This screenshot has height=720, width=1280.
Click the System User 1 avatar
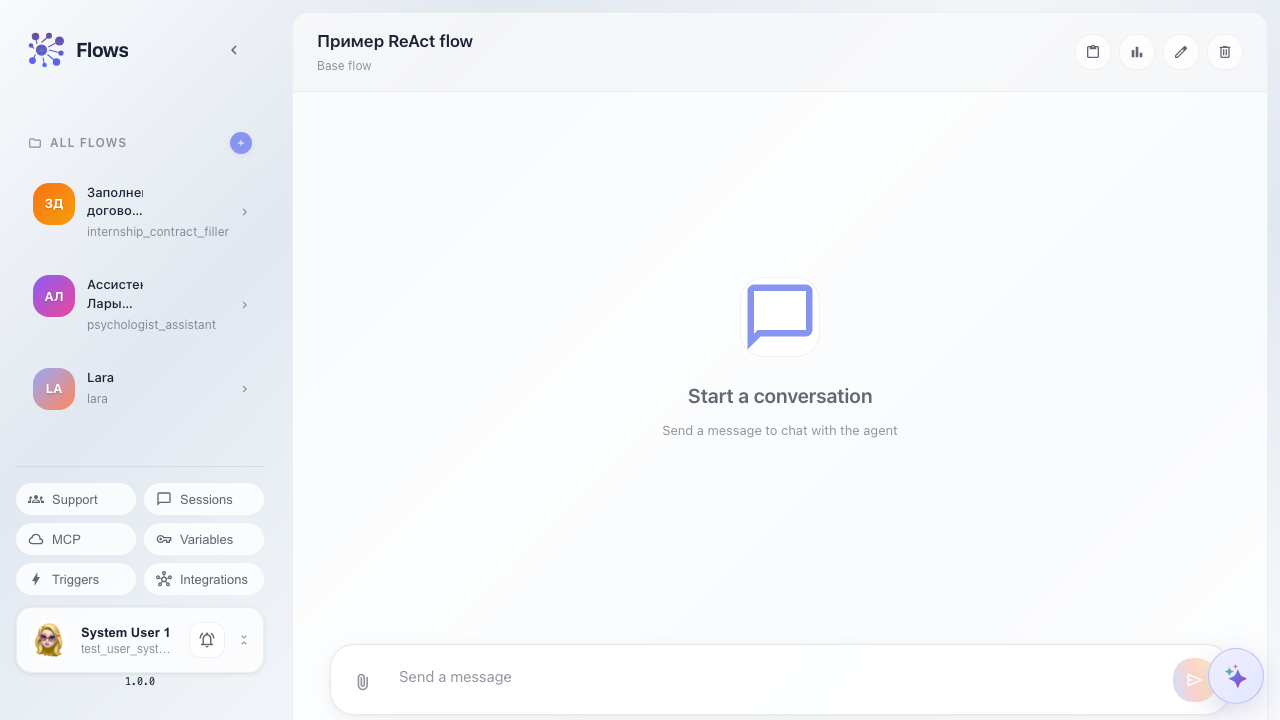click(x=49, y=640)
